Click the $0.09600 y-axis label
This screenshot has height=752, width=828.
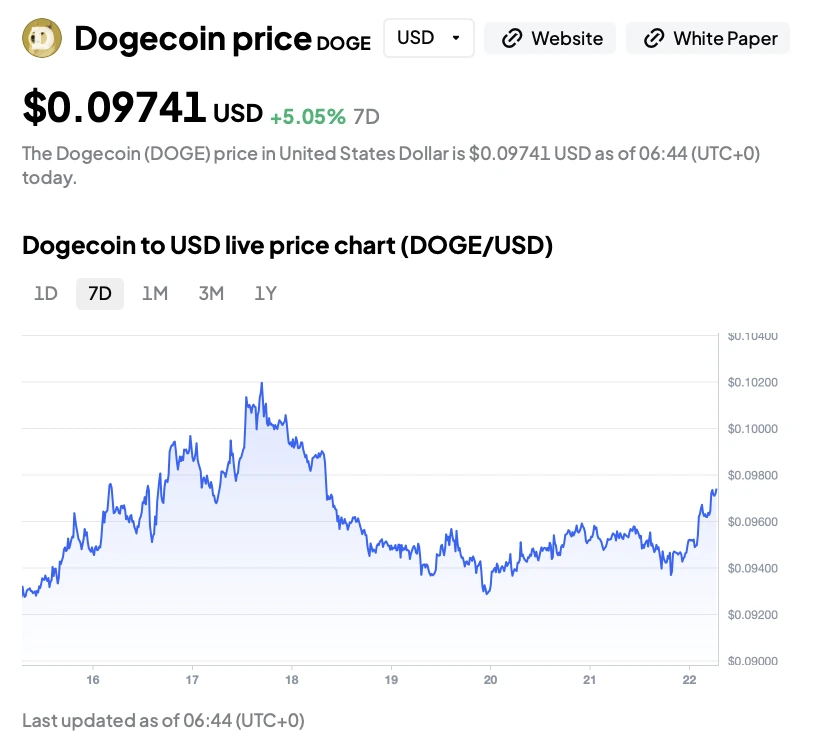(752, 522)
